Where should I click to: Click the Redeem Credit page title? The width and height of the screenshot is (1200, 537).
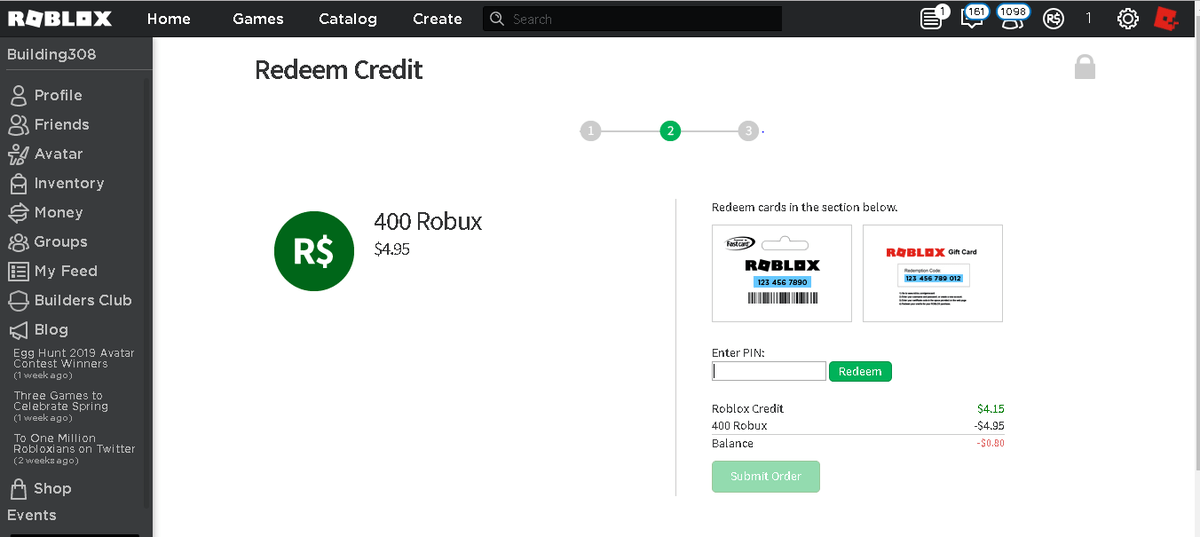coord(339,69)
